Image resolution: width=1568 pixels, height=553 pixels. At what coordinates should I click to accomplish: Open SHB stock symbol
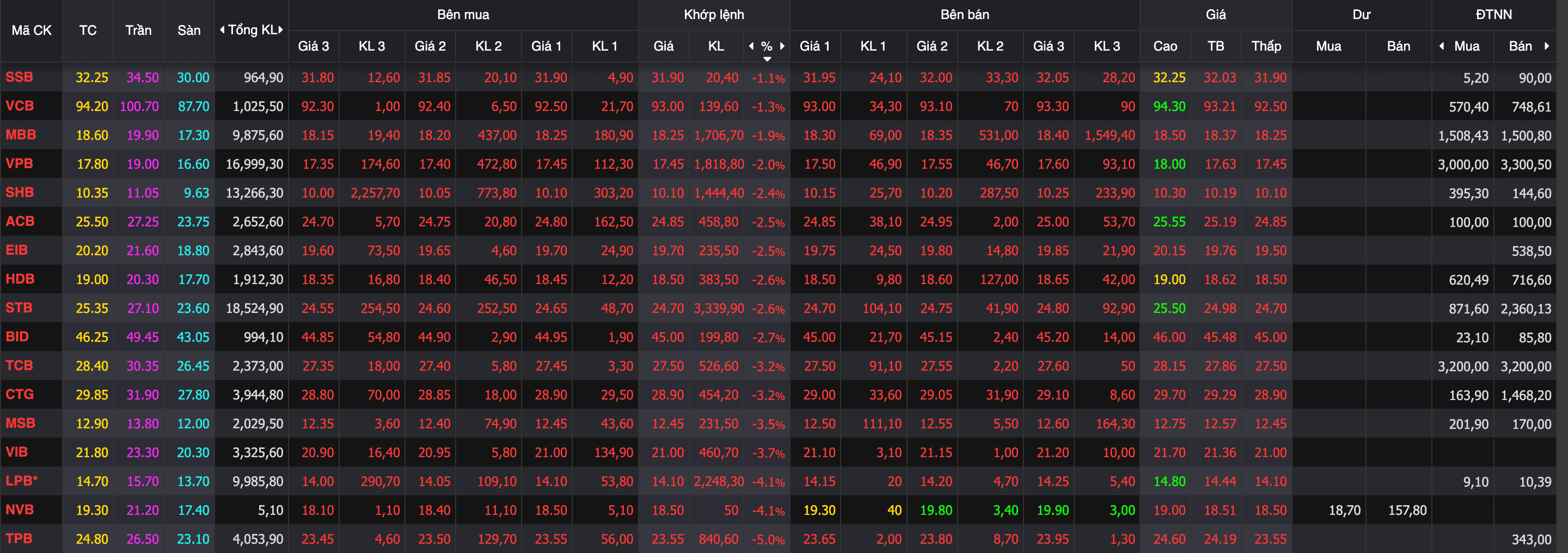pos(20,193)
